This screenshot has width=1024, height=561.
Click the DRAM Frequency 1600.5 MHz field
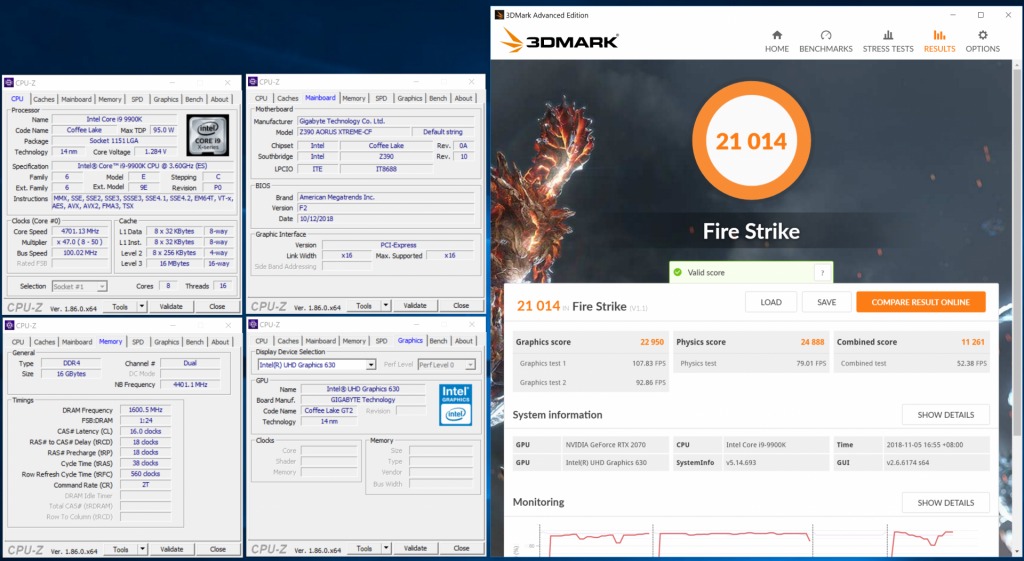145,410
